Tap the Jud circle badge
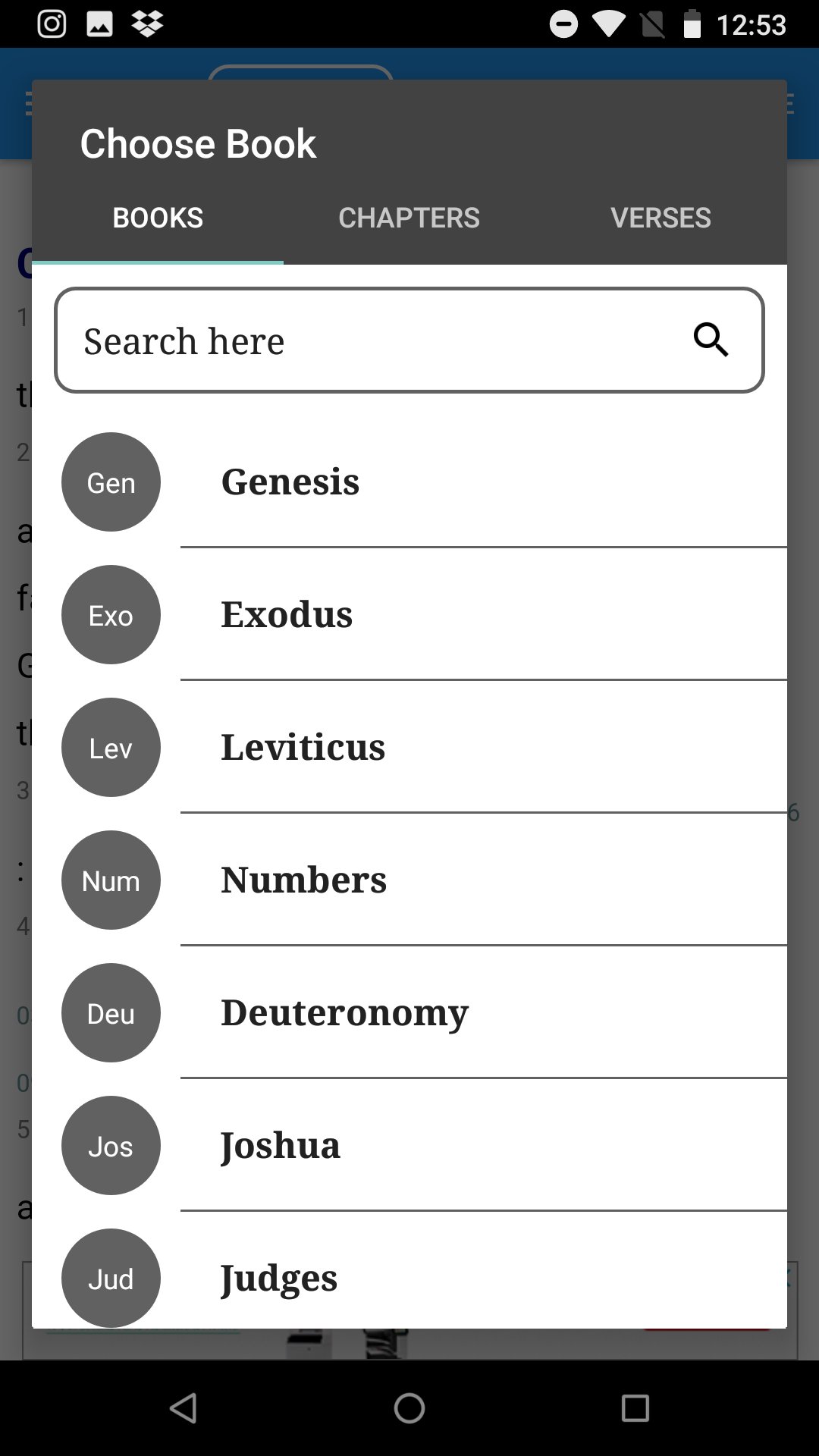819x1456 pixels. point(111,1278)
